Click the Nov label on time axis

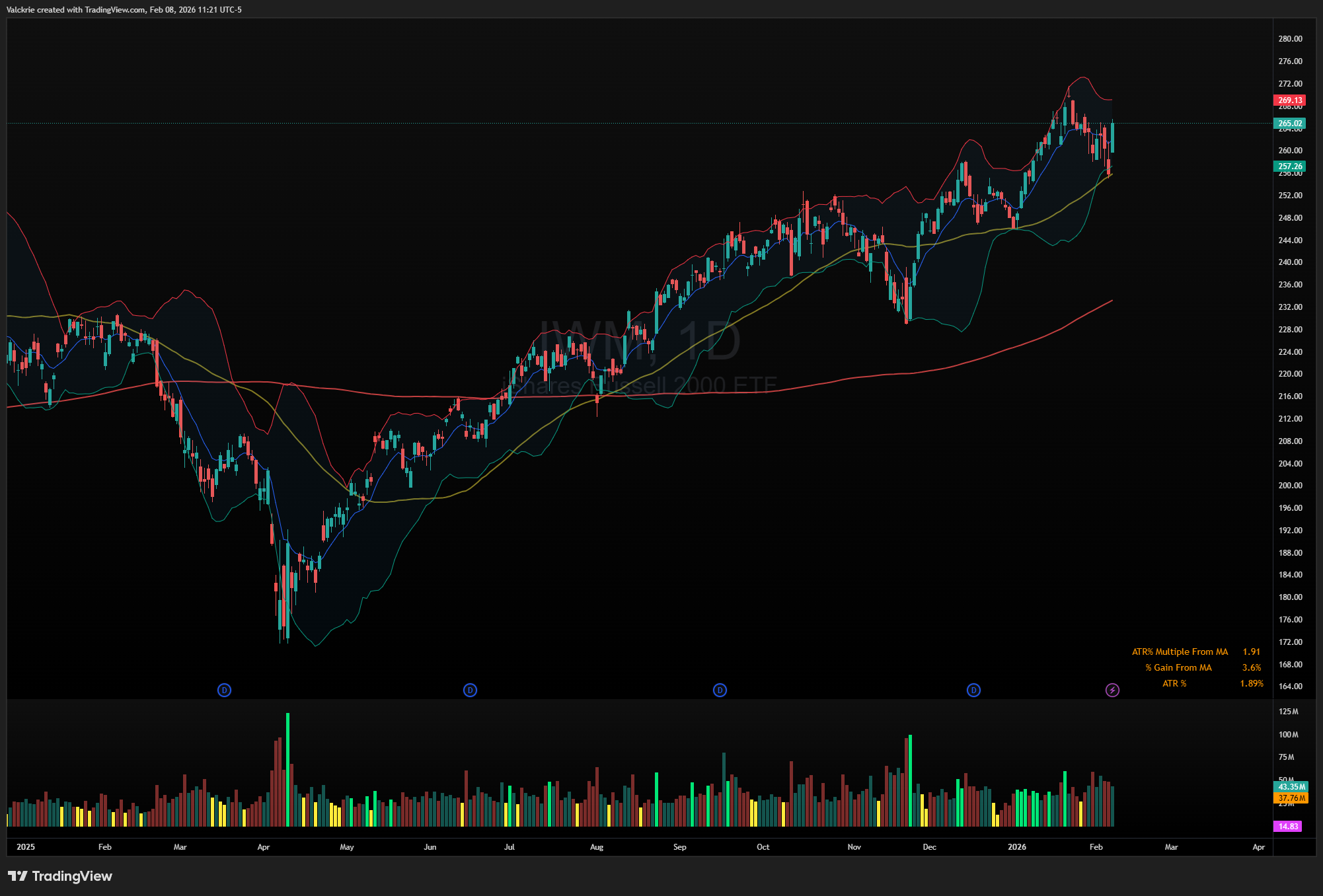[x=854, y=847]
